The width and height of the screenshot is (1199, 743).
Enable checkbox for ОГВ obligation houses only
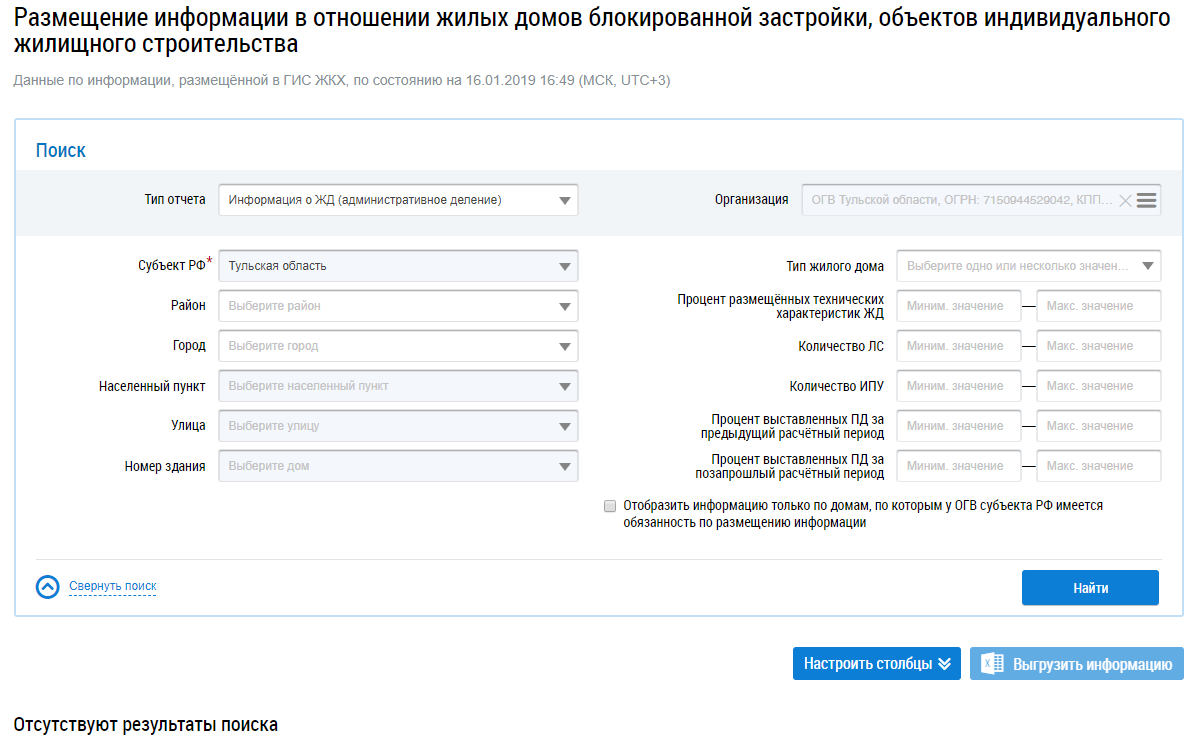tap(610, 506)
